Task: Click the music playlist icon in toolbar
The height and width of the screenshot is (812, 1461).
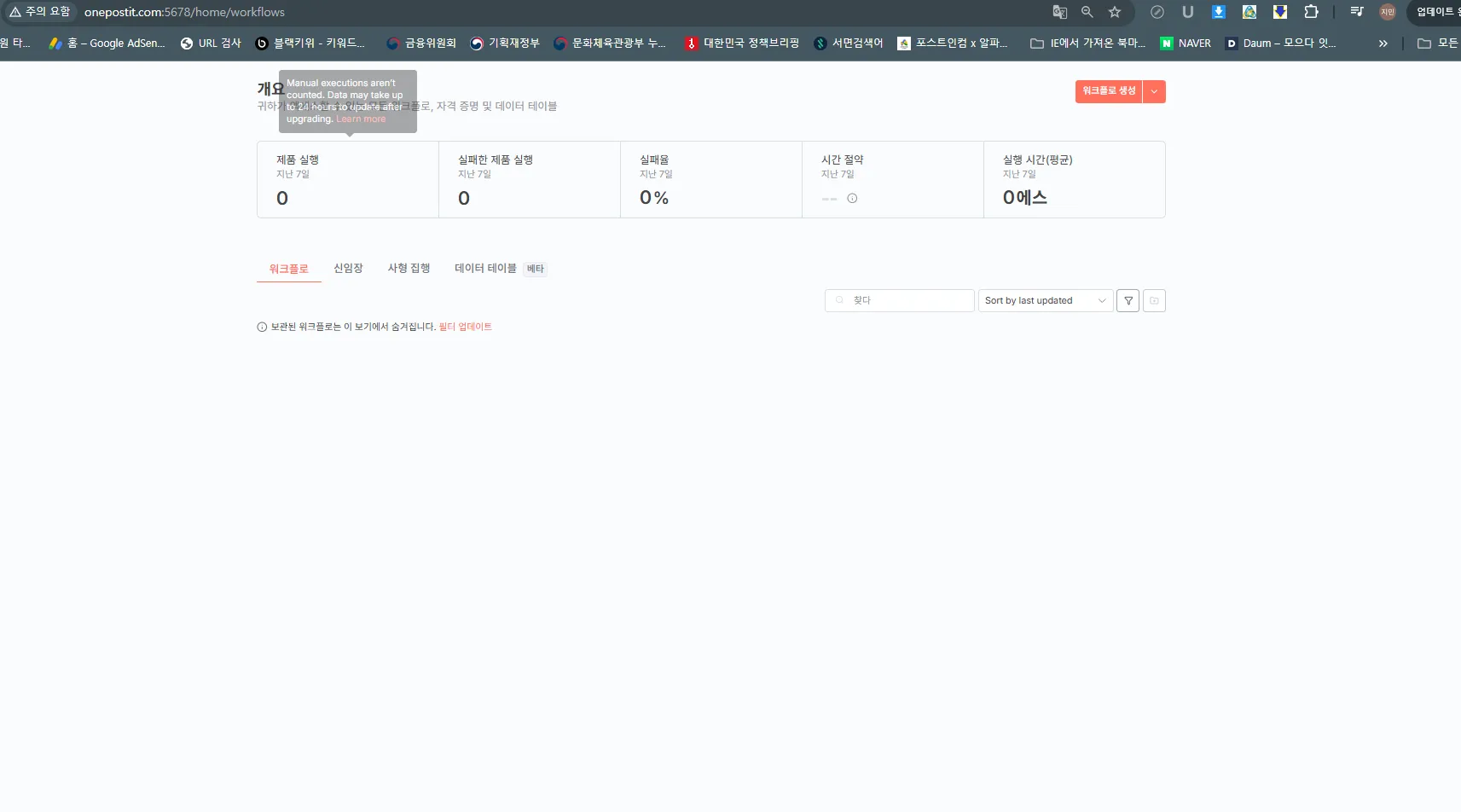Action: coord(1356,12)
